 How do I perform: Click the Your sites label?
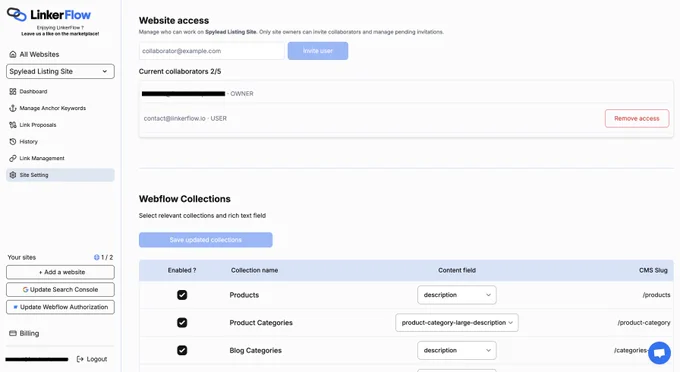click(x=22, y=257)
